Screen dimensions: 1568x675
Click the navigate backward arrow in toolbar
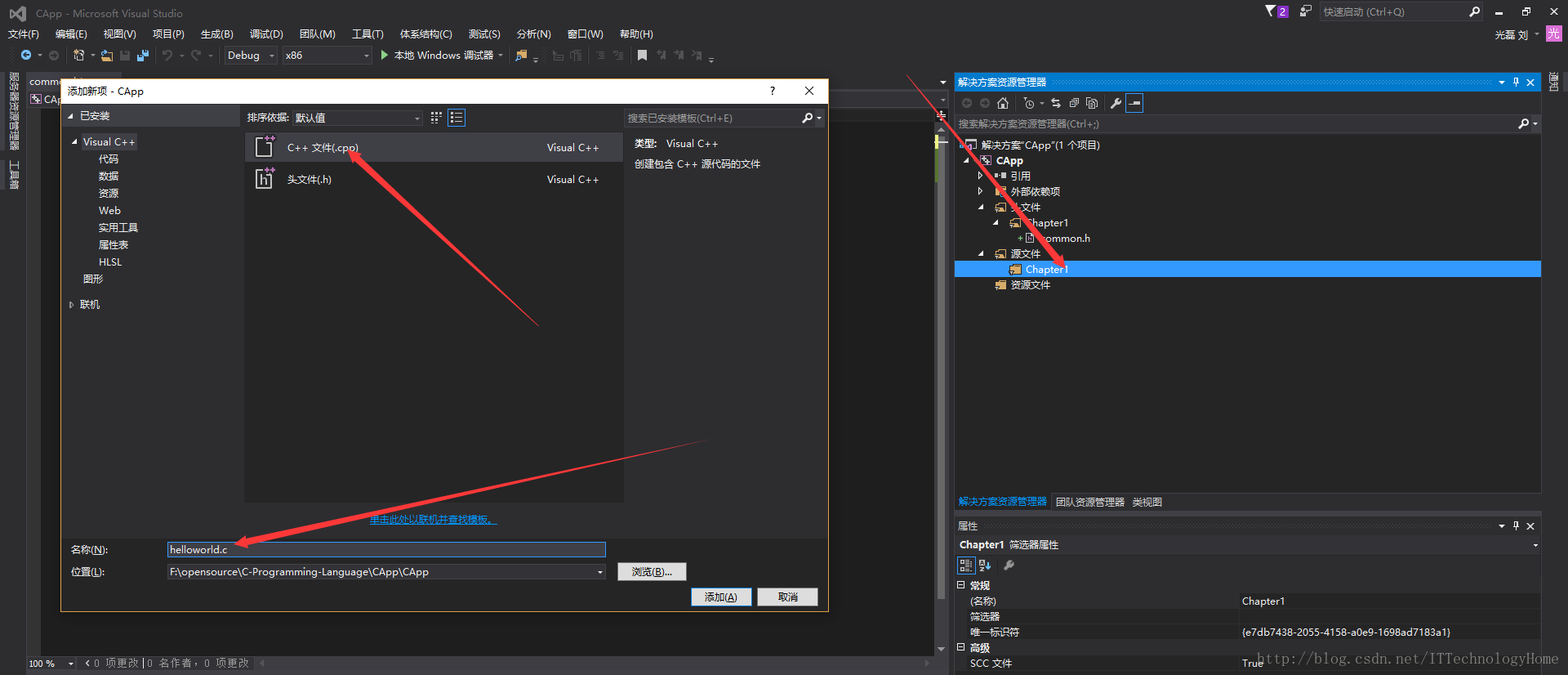[x=26, y=55]
